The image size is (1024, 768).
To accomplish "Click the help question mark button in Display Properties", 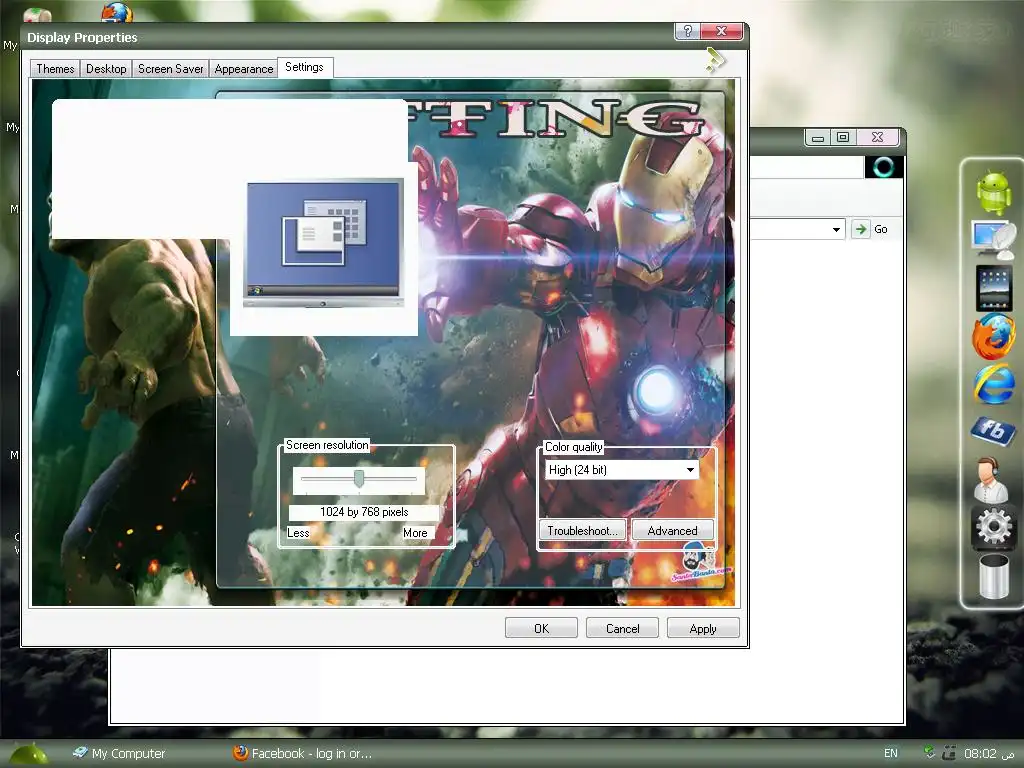I will coord(687,31).
